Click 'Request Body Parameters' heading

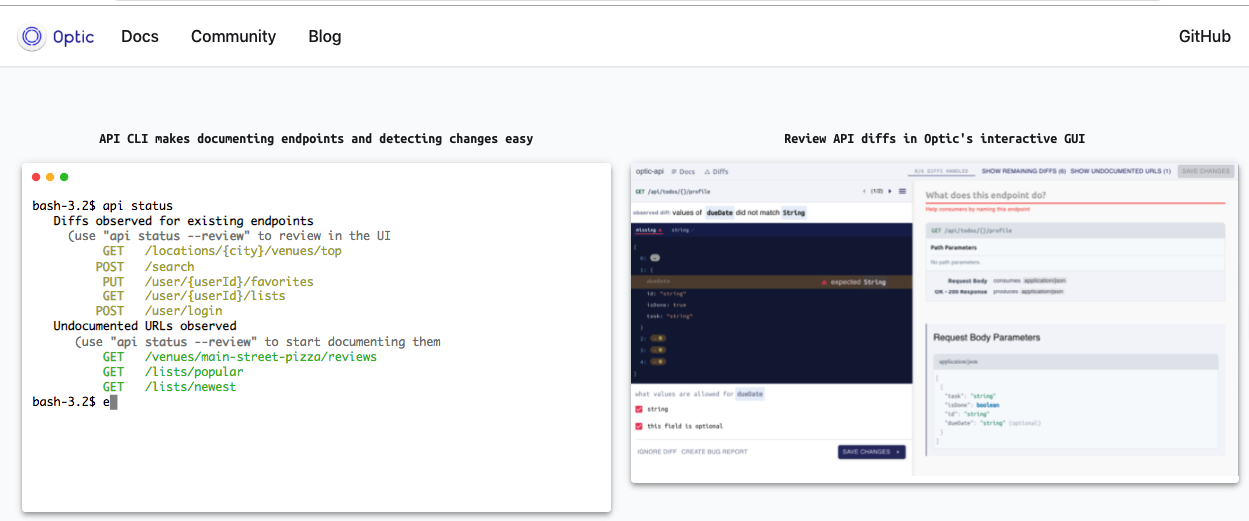tap(987, 337)
